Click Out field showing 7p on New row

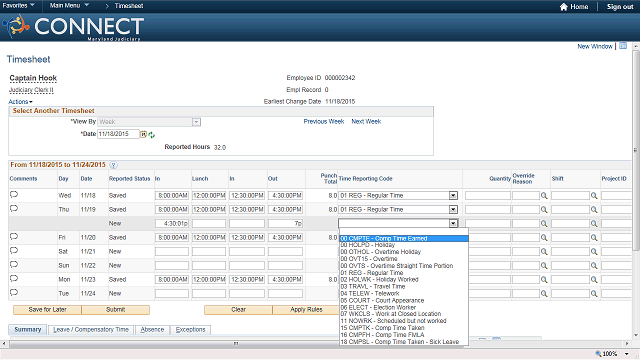click(285, 224)
